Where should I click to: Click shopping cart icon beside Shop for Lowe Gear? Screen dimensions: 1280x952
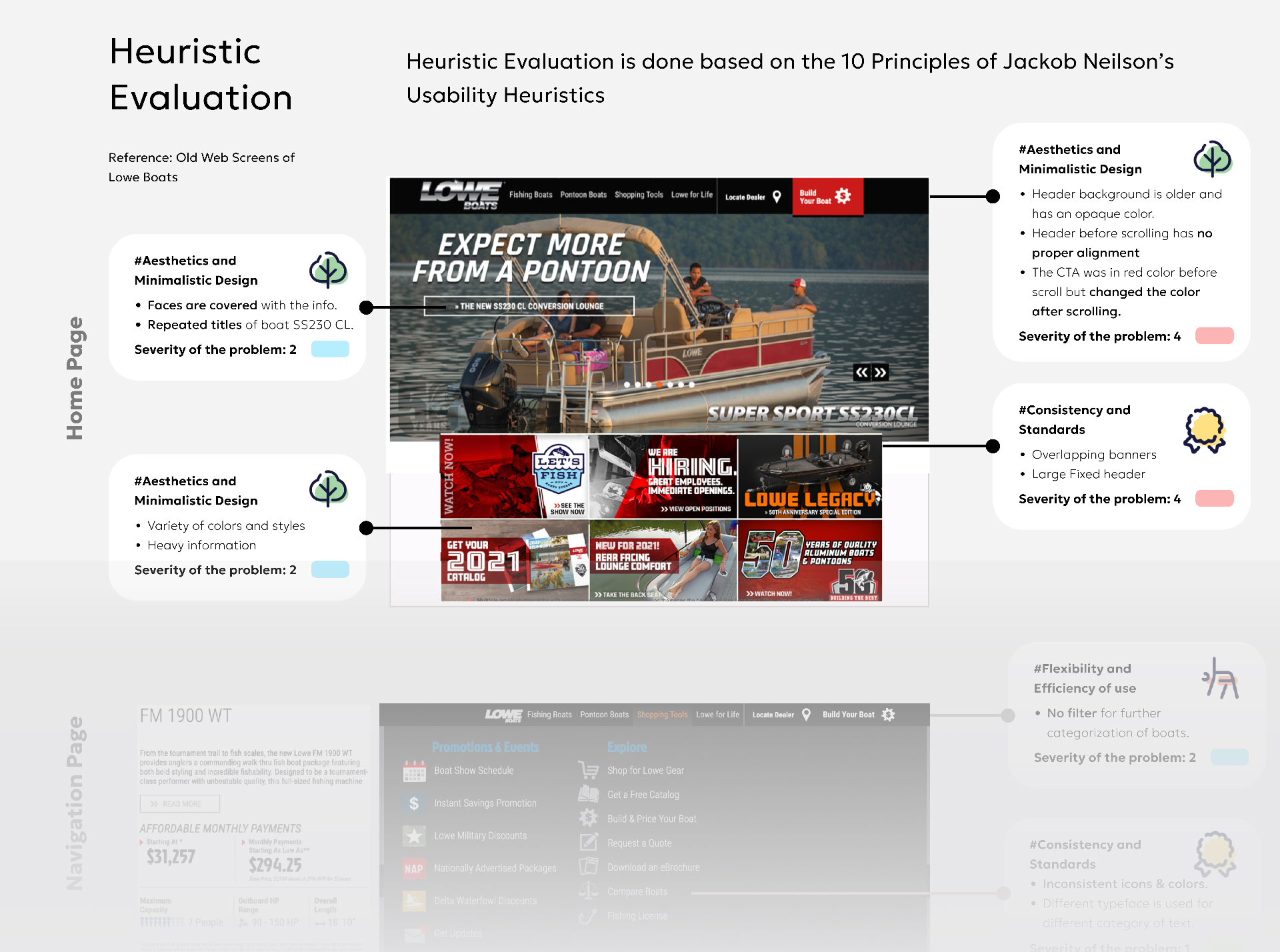(x=589, y=770)
